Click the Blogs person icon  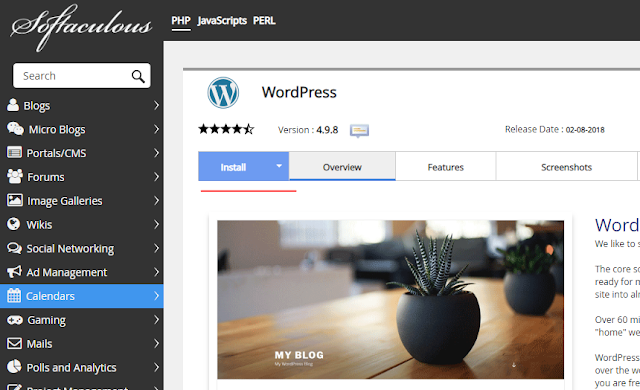click(x=13, y=105)
